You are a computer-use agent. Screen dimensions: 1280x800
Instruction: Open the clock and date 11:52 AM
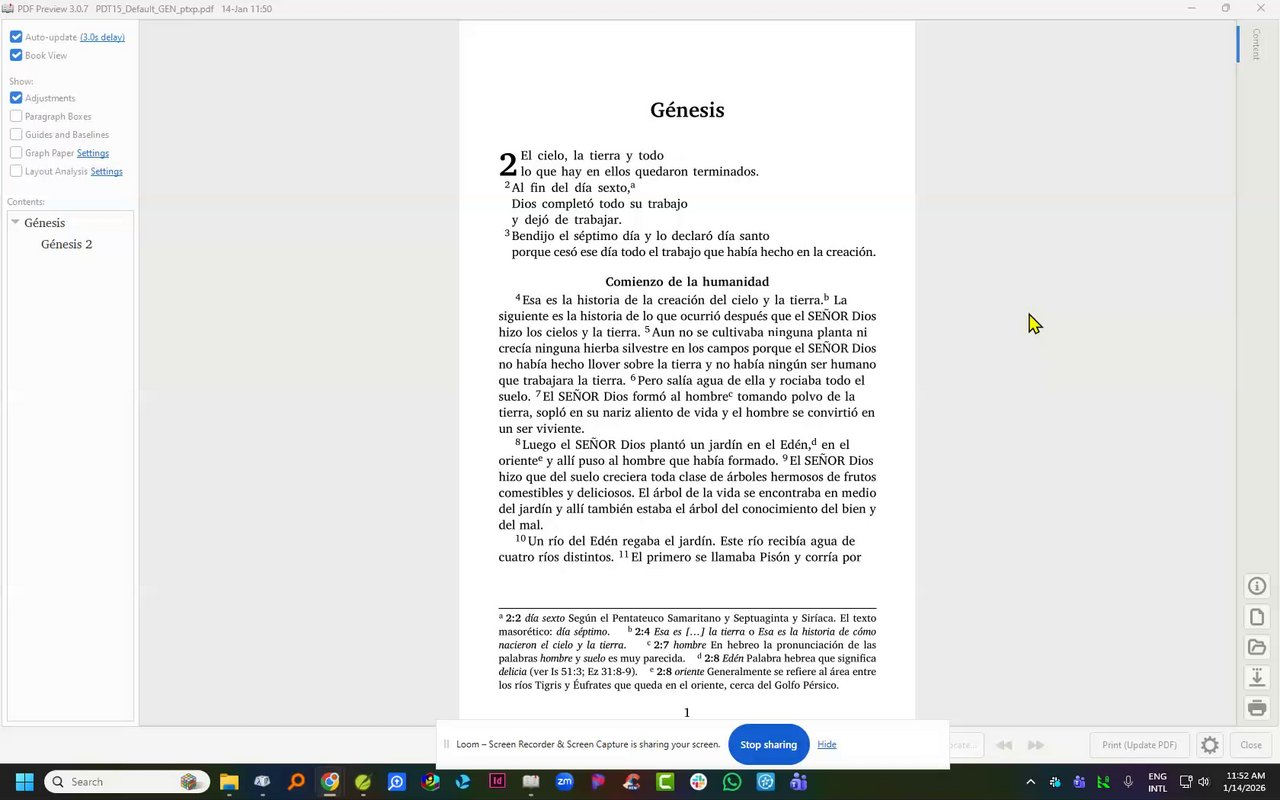pyautogui.click(x=1246, y=782)
